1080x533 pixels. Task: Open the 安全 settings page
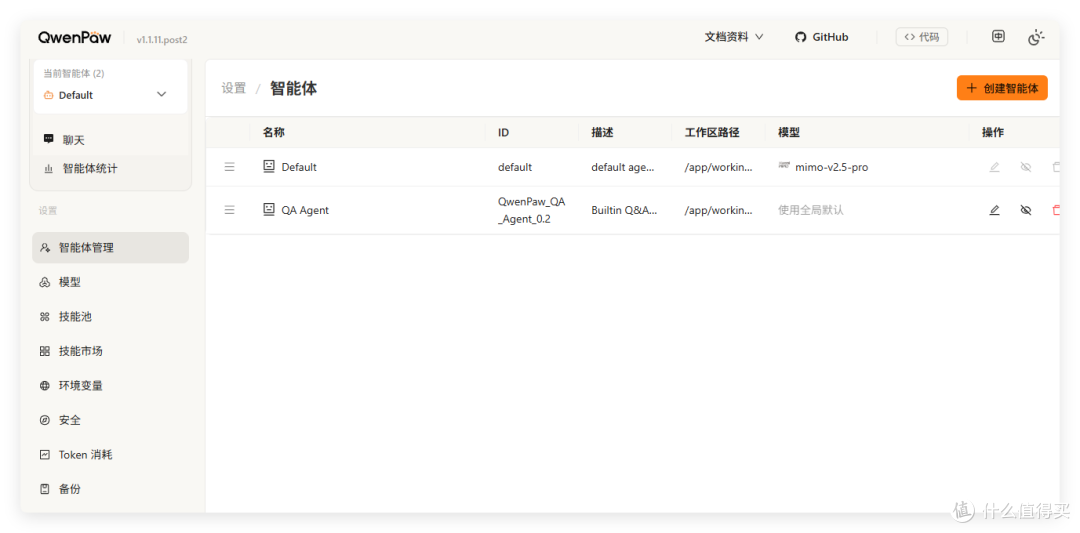(x=110, y=419)
